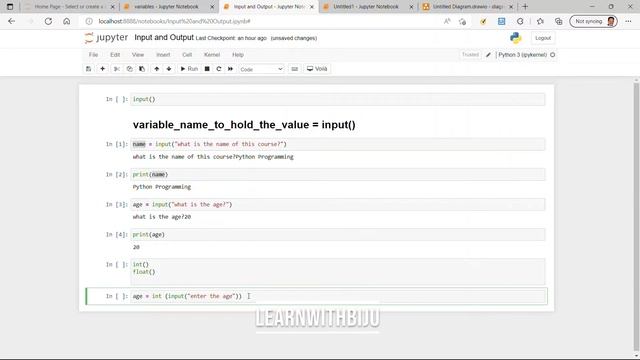Restart kernel and run all cells icon
This screenshot has width=640, height=360.
click(230, 69)
